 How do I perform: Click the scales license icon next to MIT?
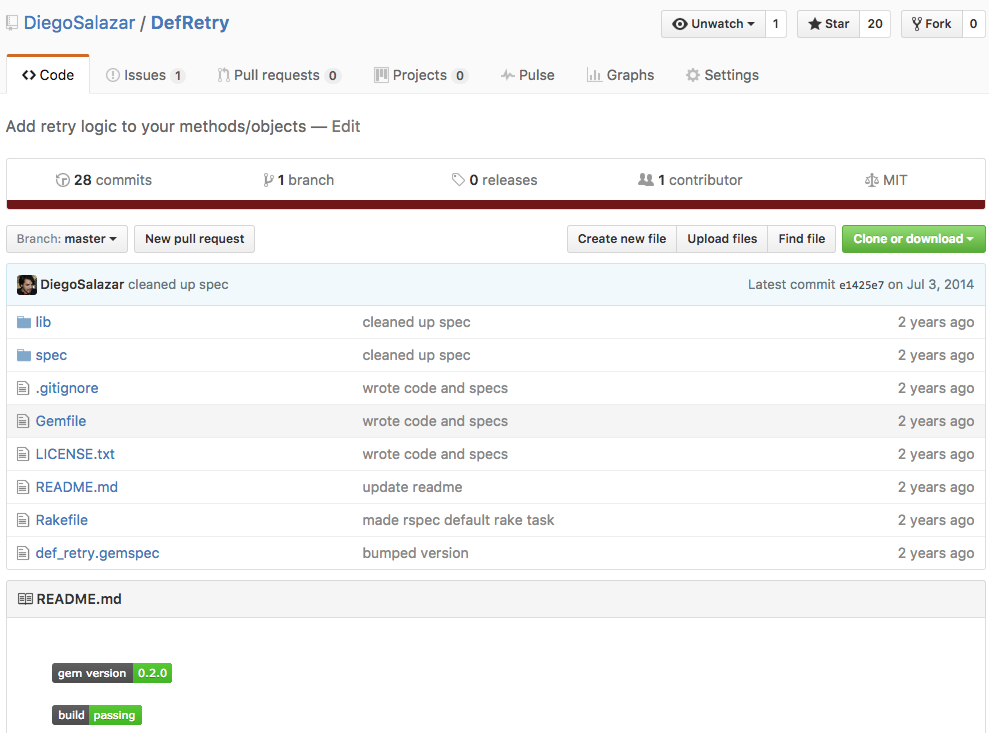coord(871,180)
